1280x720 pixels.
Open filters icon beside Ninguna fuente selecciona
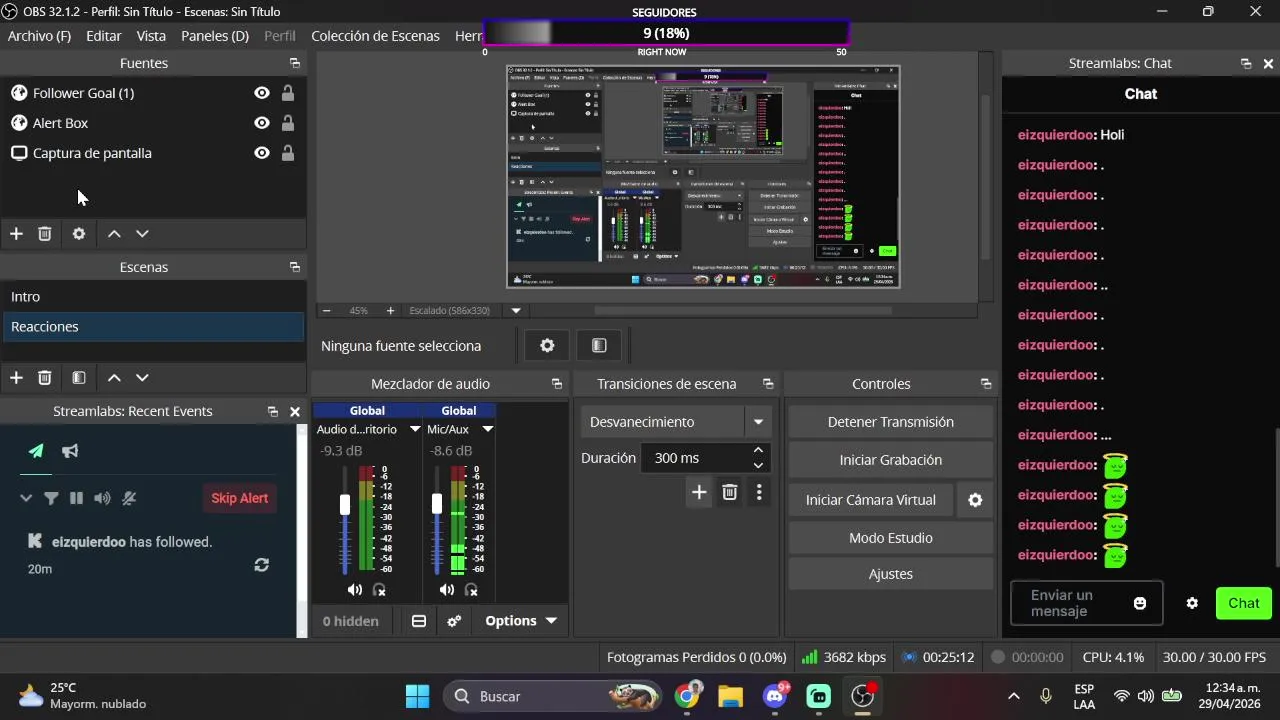coord(599,345)
